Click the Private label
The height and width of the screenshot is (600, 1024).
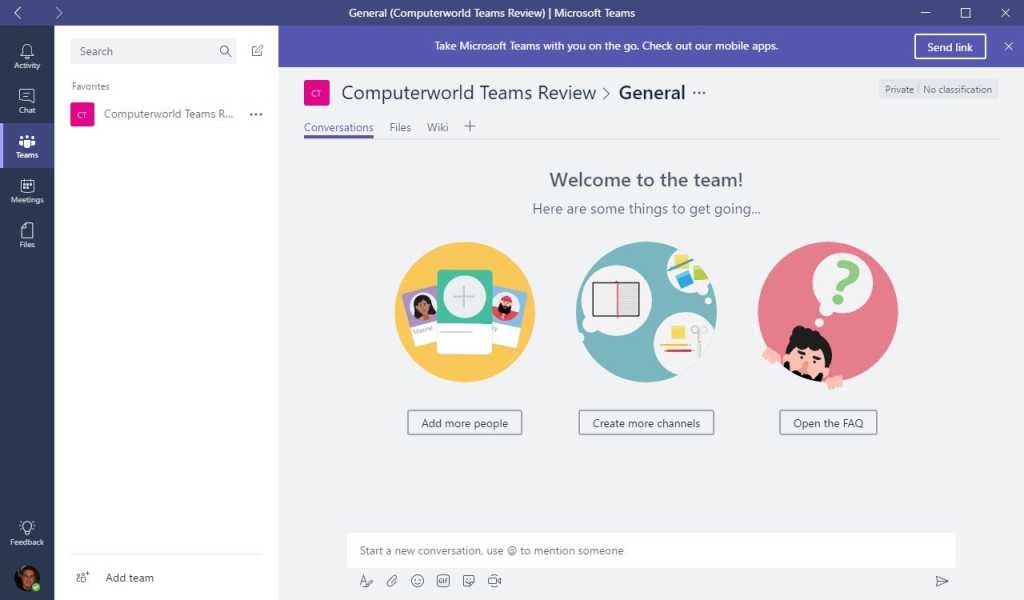click(899, 89)
